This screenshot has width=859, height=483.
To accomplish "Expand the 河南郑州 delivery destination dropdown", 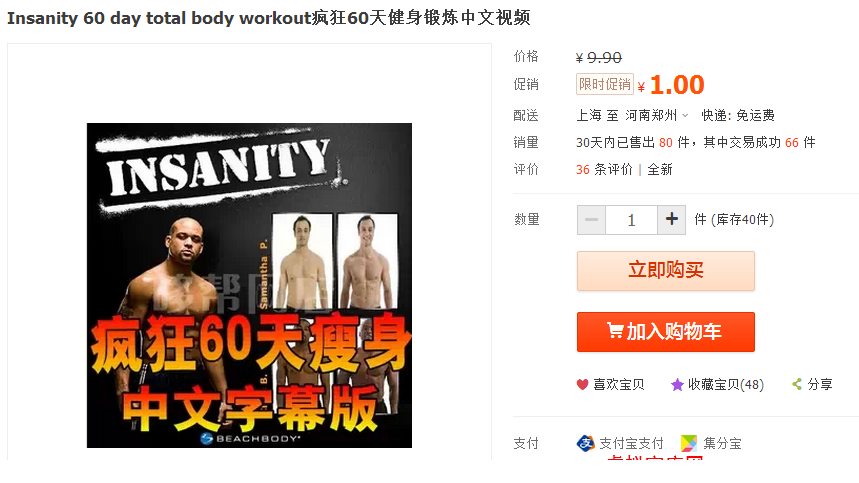I will pyautogui.click(x=657, y=116).
